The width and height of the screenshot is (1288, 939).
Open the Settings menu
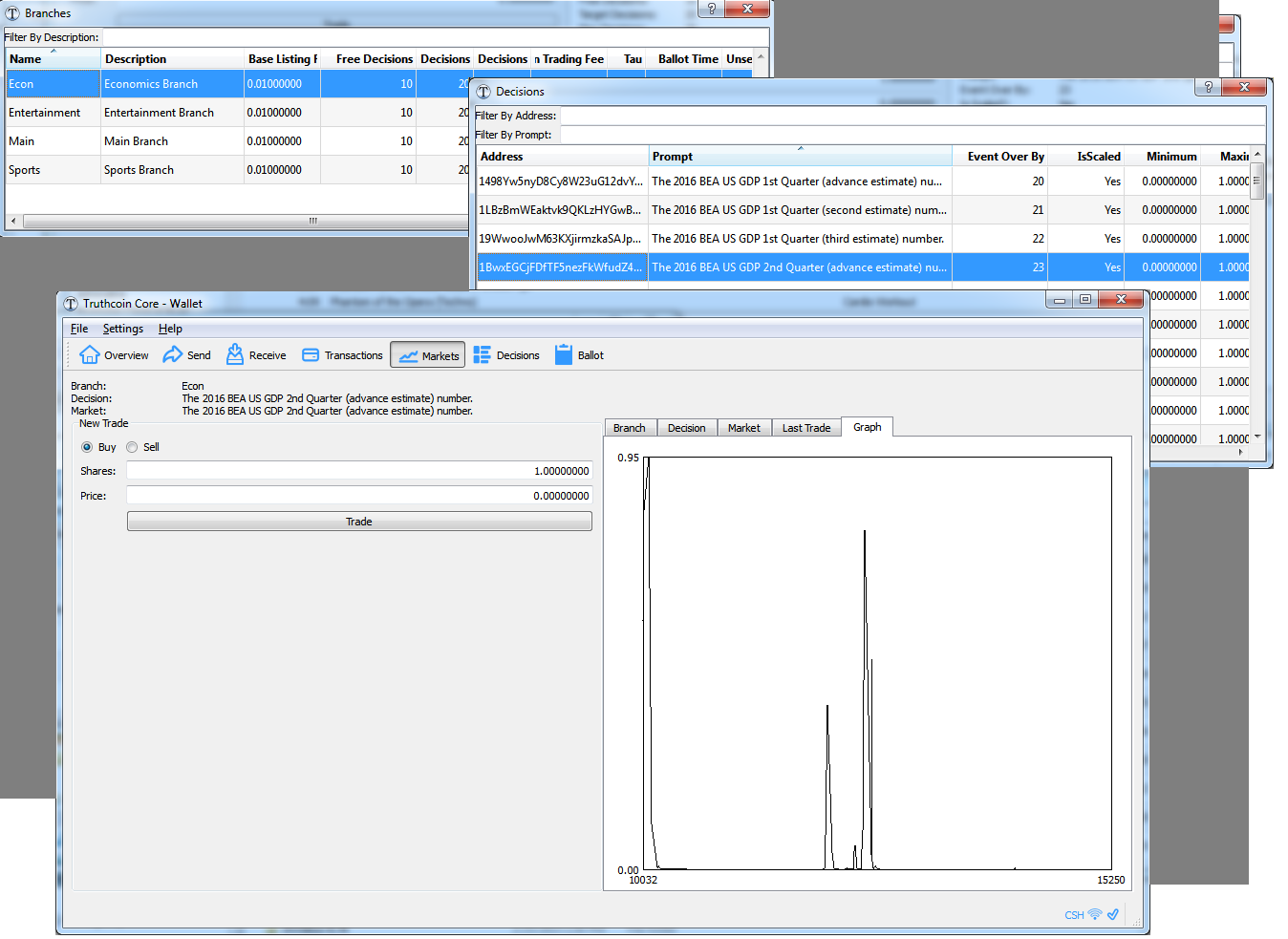pyautogui.click(x=123, y=329)
